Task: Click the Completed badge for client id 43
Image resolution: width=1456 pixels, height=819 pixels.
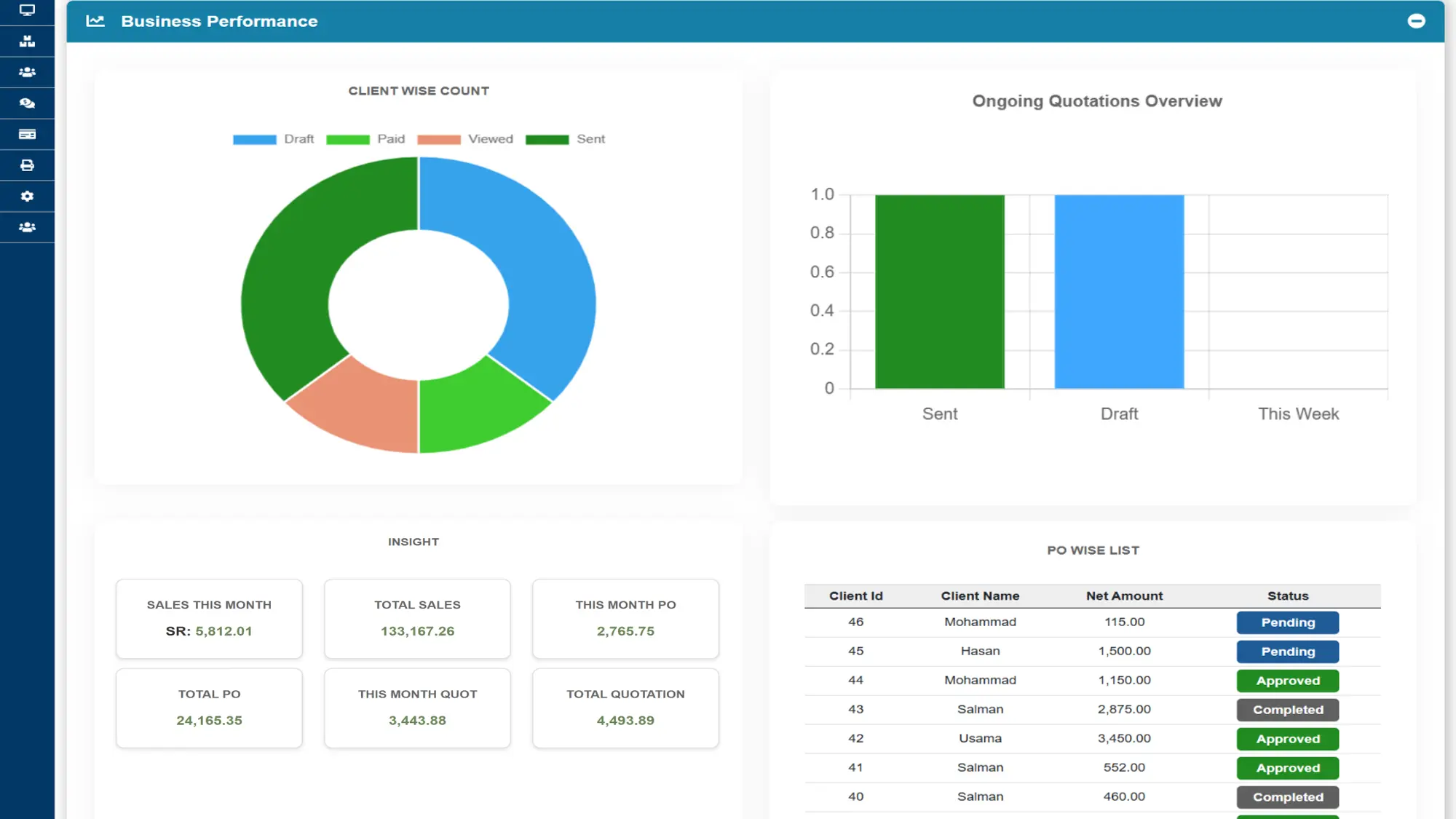Action: click(1287, 710)
